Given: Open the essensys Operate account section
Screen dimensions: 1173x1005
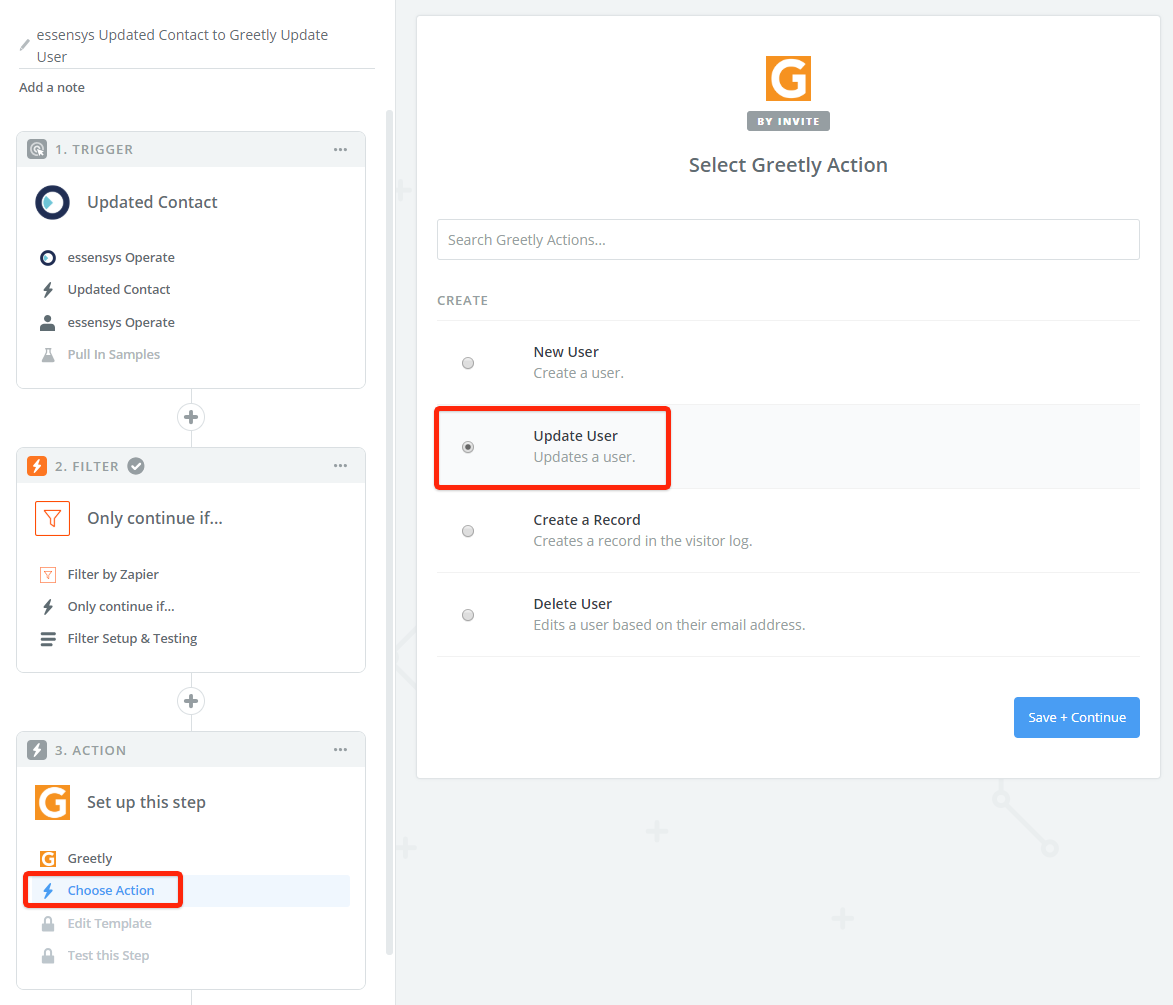Looking at the screenshot, I should (x=121, y=323).
